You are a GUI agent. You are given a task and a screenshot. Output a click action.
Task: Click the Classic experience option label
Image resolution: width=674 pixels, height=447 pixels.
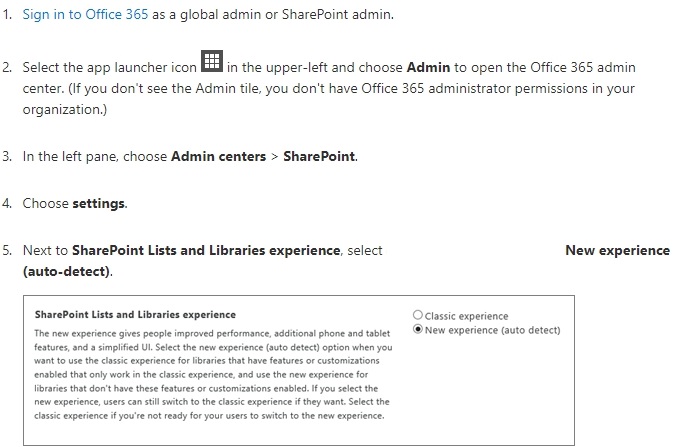coord(466,316)
